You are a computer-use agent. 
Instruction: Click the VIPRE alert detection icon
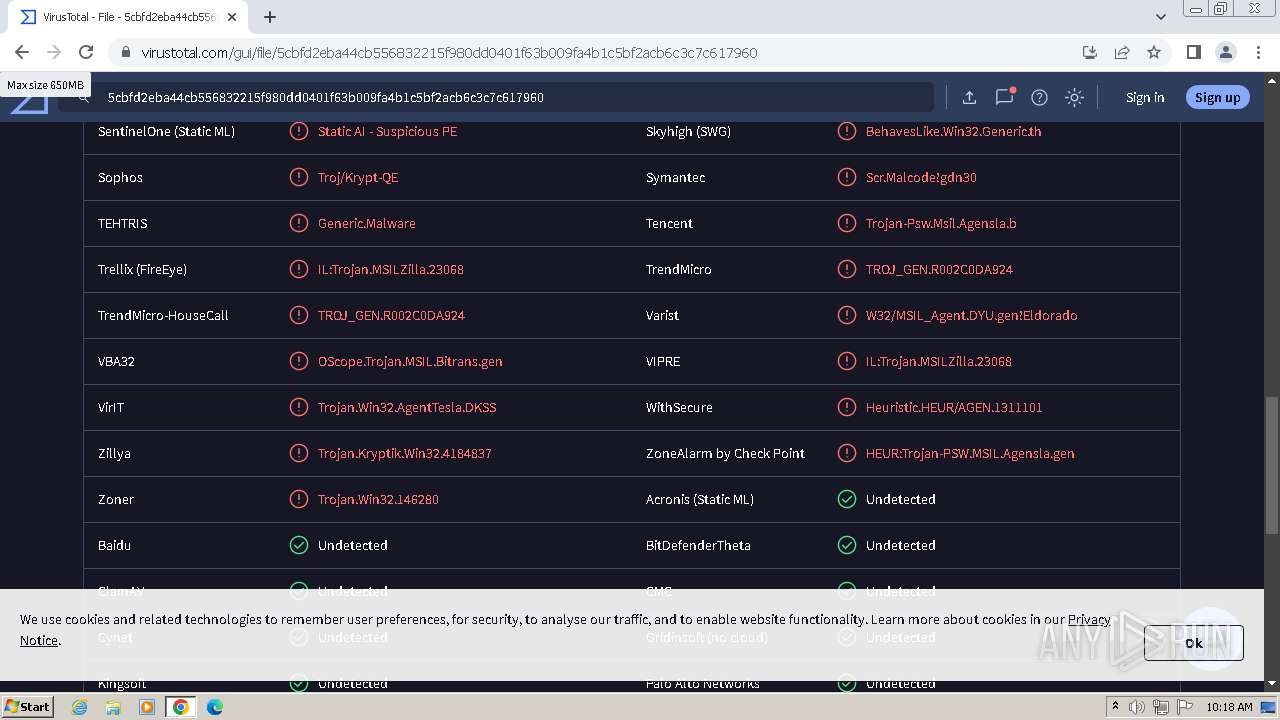846,361
